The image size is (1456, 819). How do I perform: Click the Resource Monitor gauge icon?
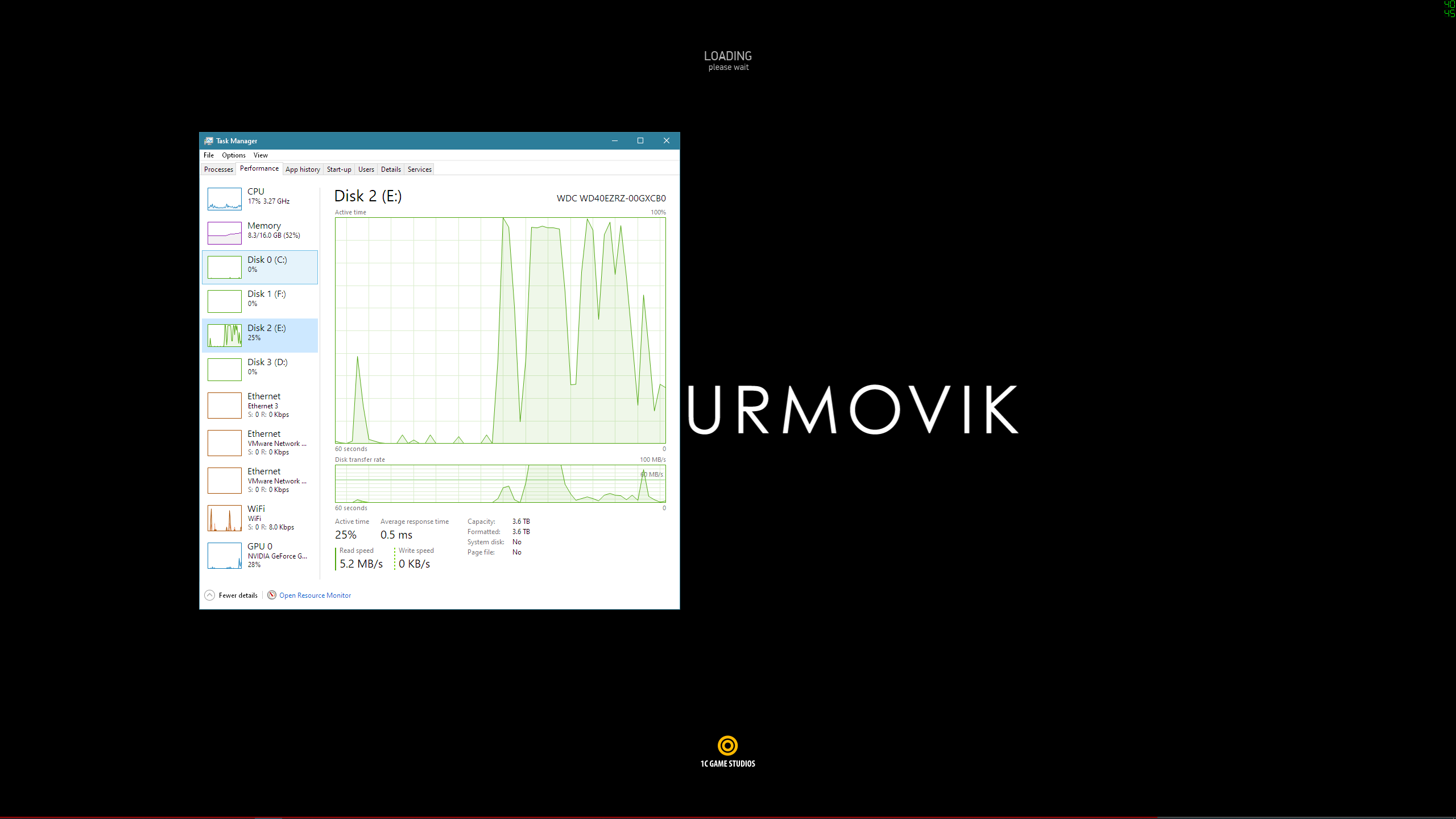(272, 595)
